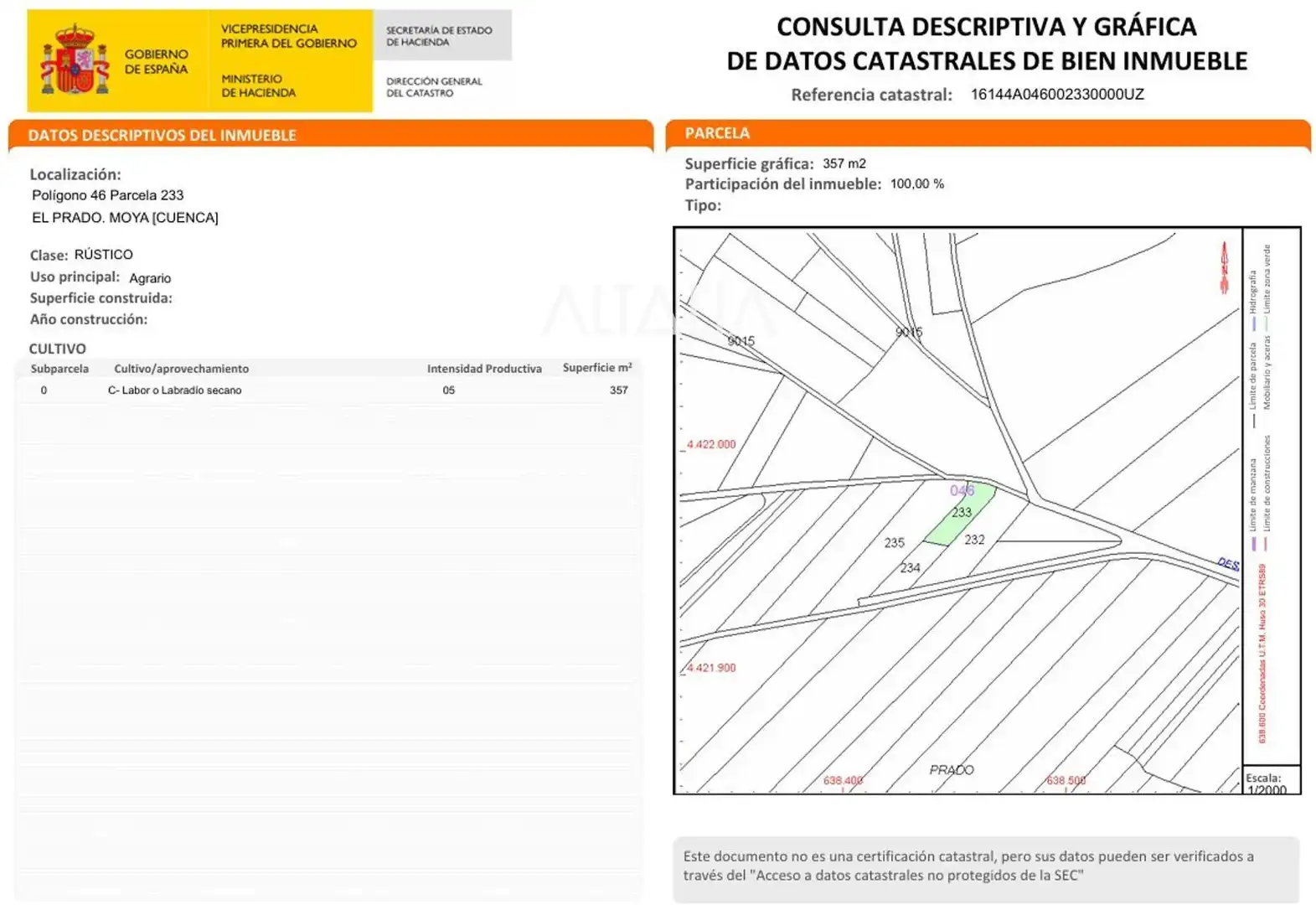Click "Localización:" label
The image size is (1316, 905).
75,174
